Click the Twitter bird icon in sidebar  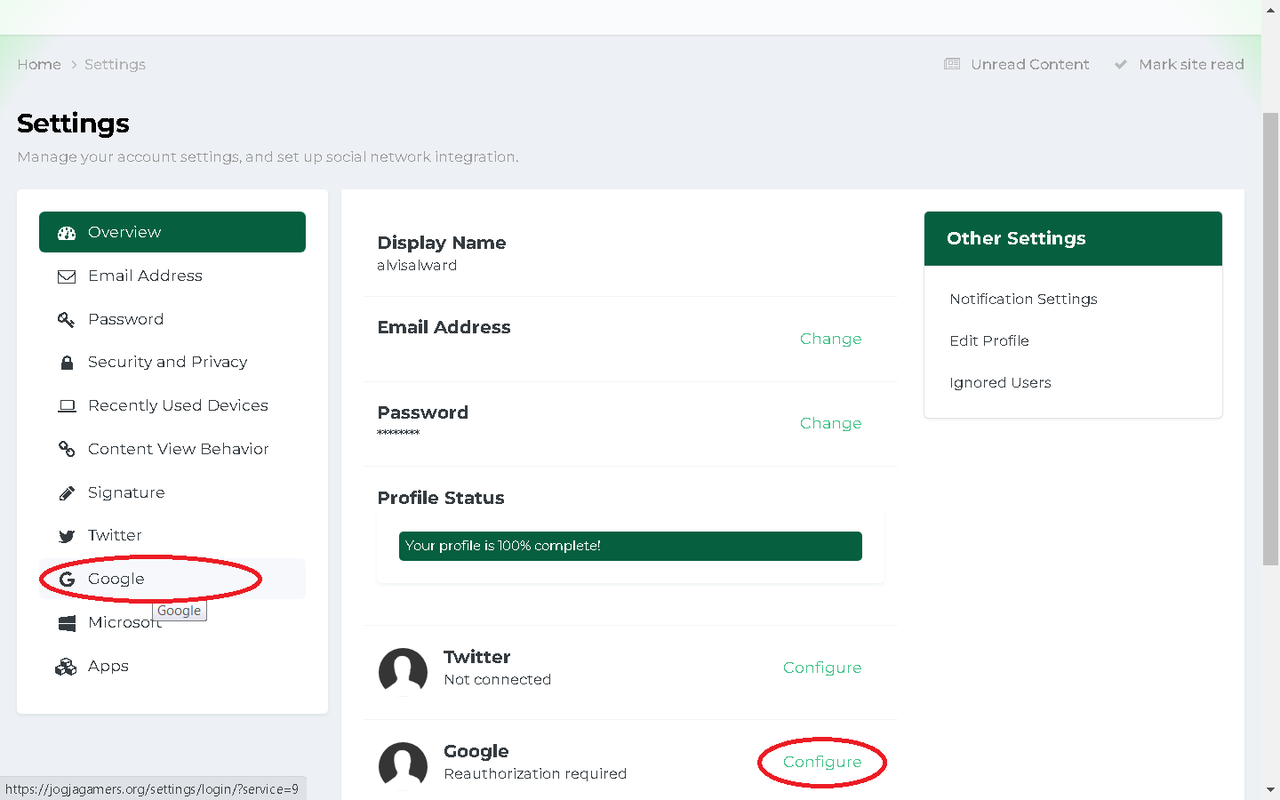pyautogui.click(x=67, y=536)
